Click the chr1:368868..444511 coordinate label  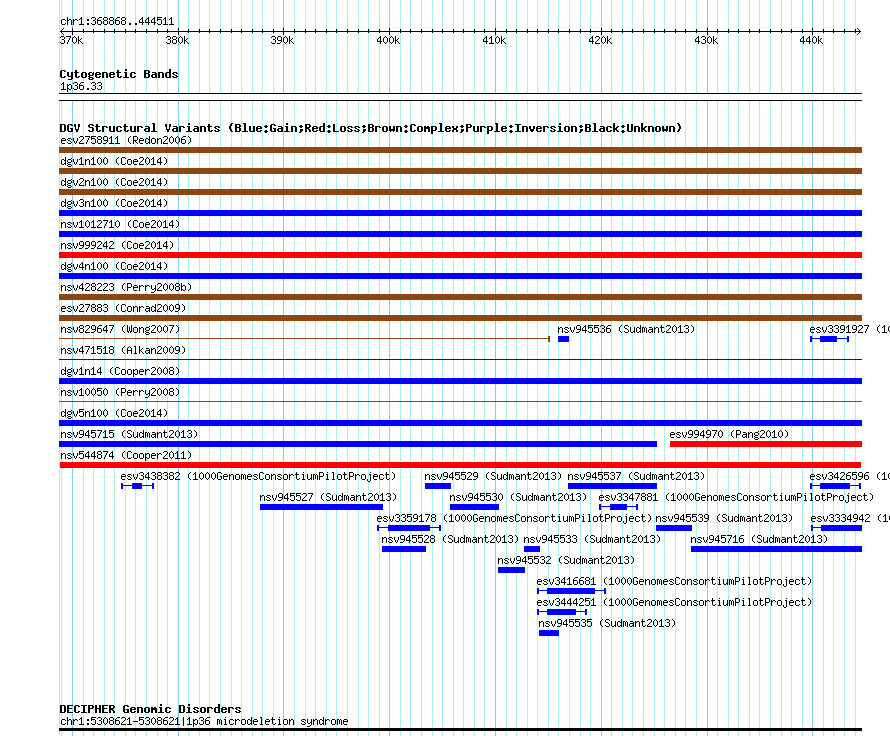(x=117, y=21)
